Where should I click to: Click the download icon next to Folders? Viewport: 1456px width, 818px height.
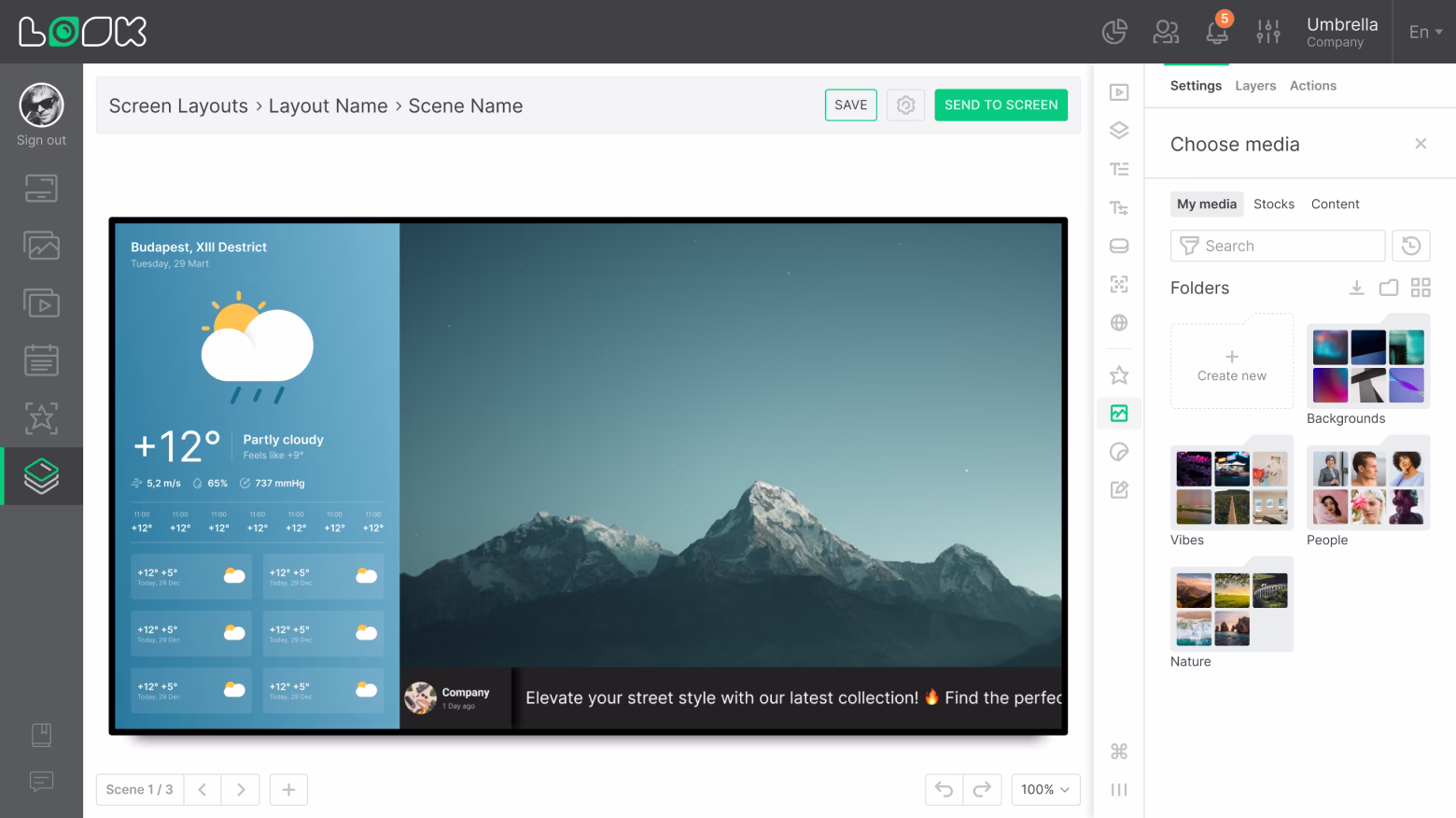pyautogui.click(x=1357, y=288)
